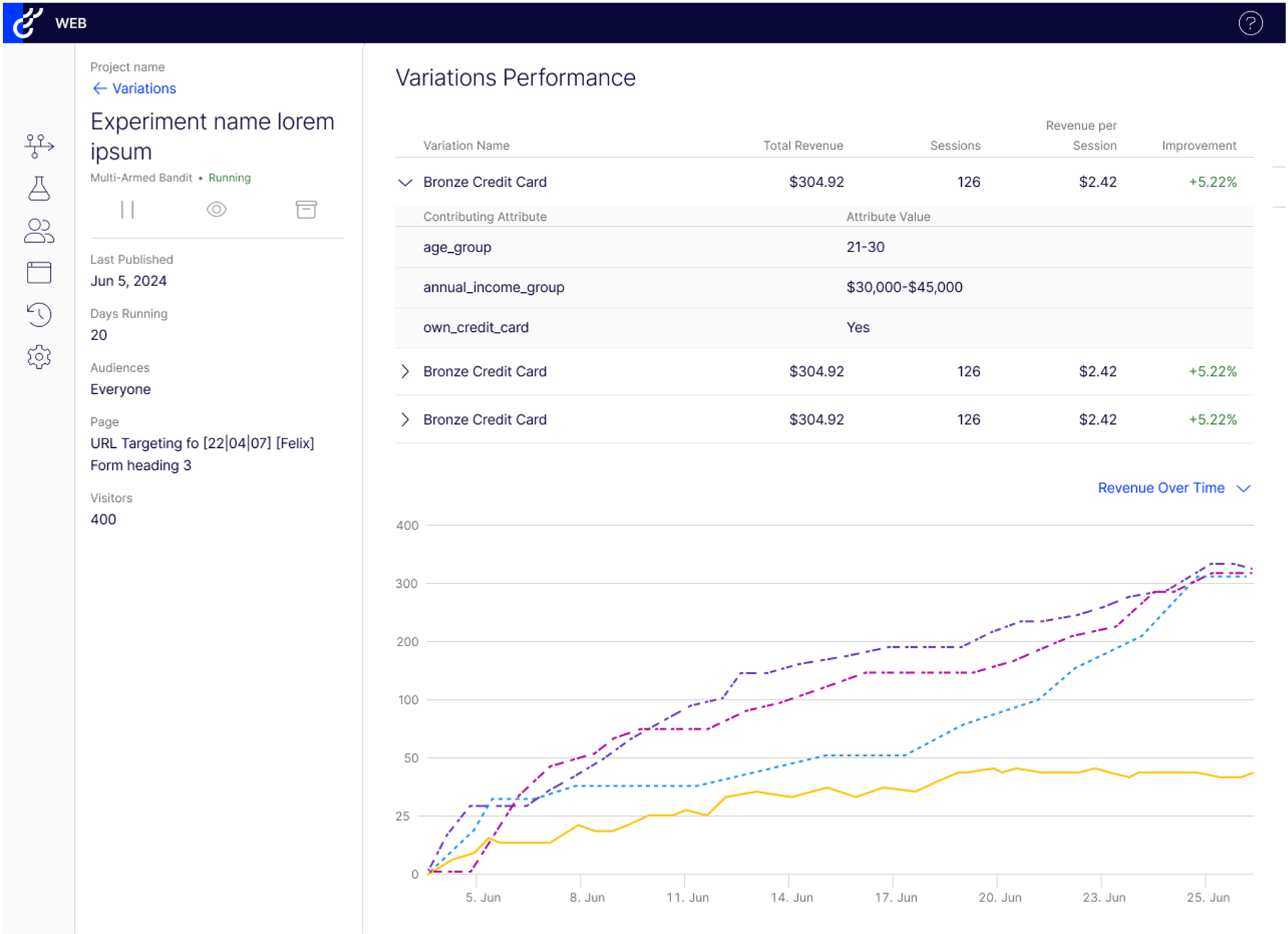Click the Optimizely logo in header
Viewport: 1288px width, 934px height.
point(27,23)
